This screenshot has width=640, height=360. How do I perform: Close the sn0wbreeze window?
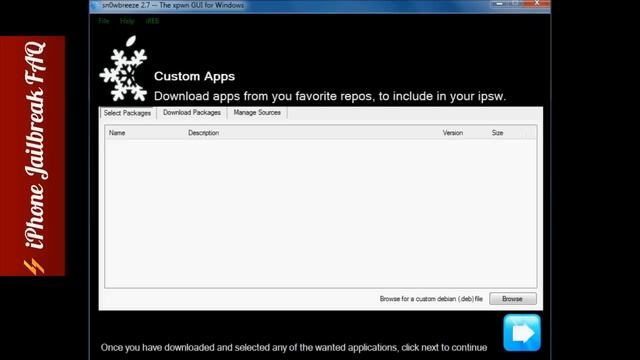(537, 4)
